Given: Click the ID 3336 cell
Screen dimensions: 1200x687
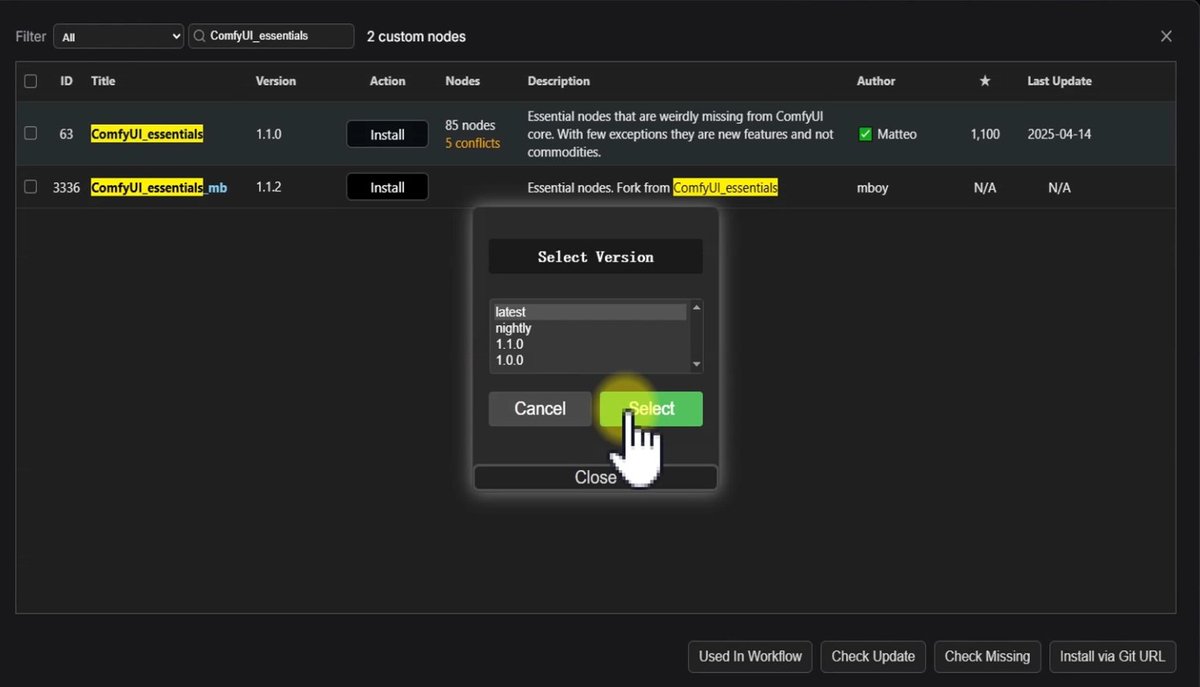Looking at the screenshot, I should (66, 187).
